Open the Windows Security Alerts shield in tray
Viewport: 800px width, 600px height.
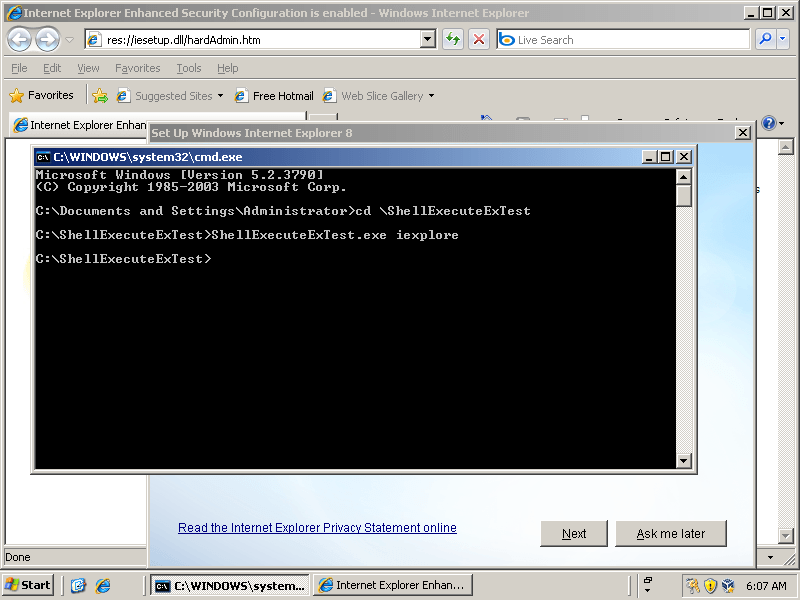coord(710,586)
